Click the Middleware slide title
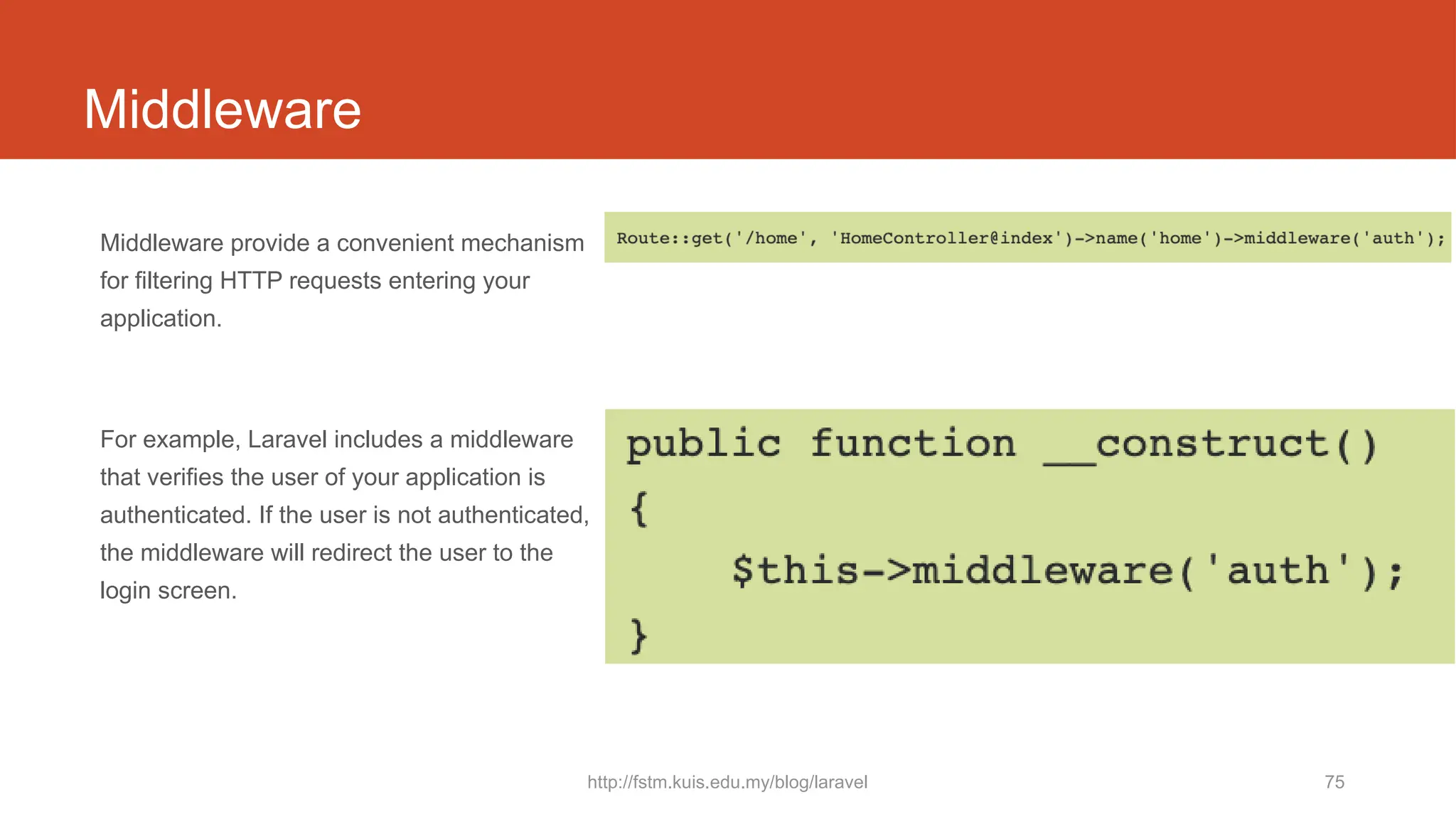Viewport: 1456px width, 819px height. [x=223, y=109]
